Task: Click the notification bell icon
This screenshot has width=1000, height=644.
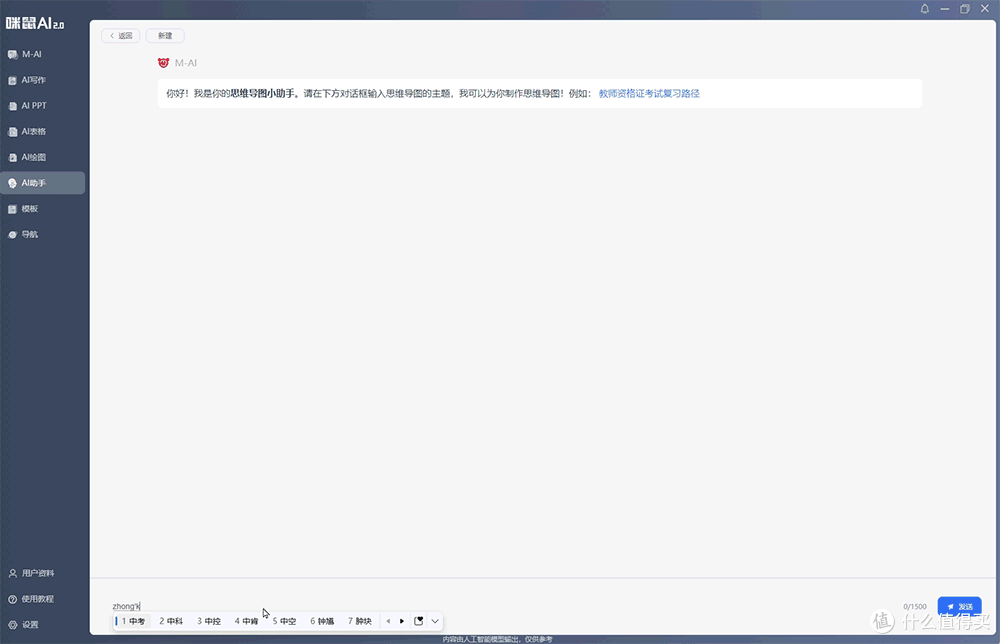Action: point(924,9)
